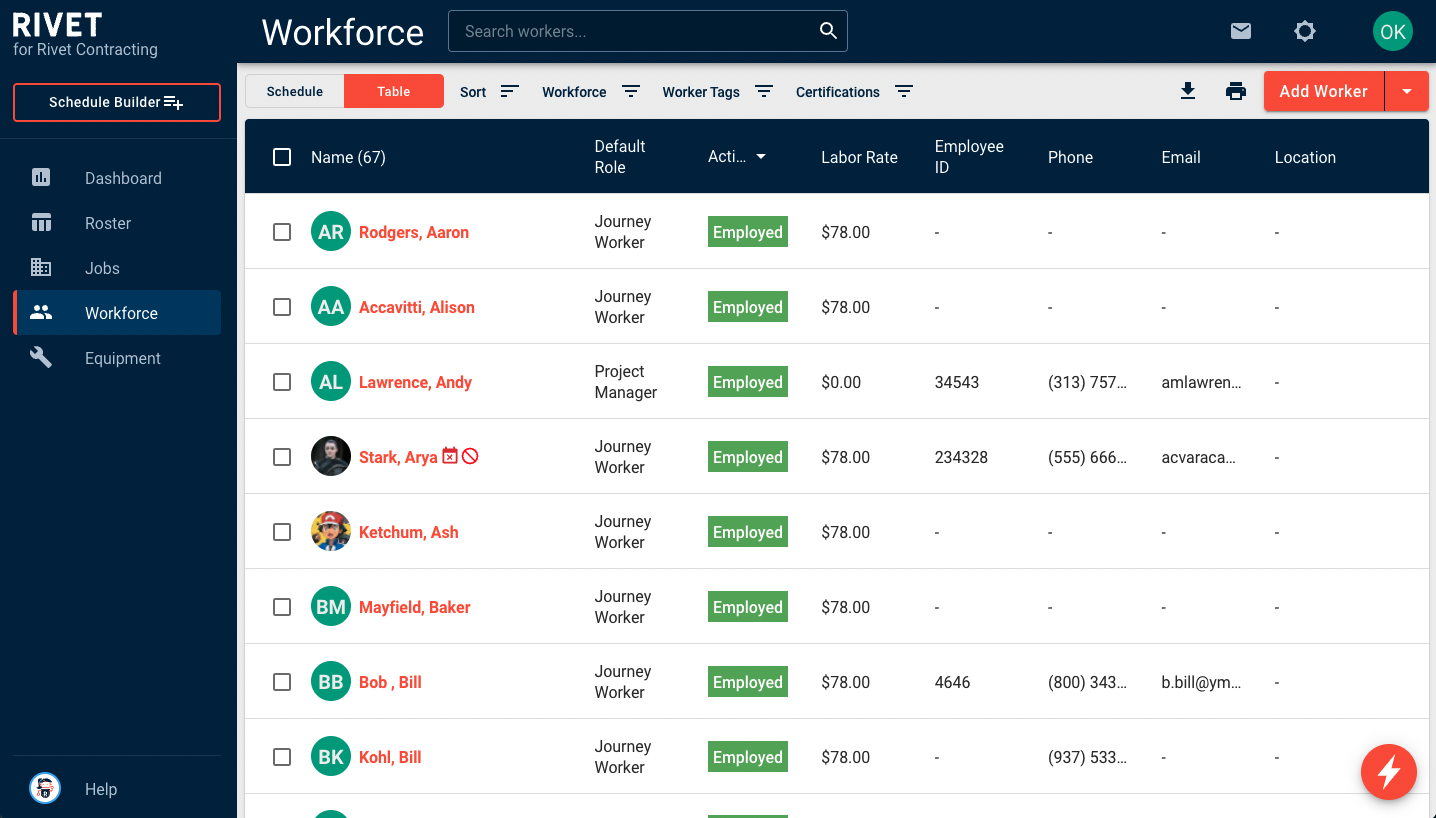
Task: Click Alison Accavitti's AA avatar
Action: pos(331,307)
